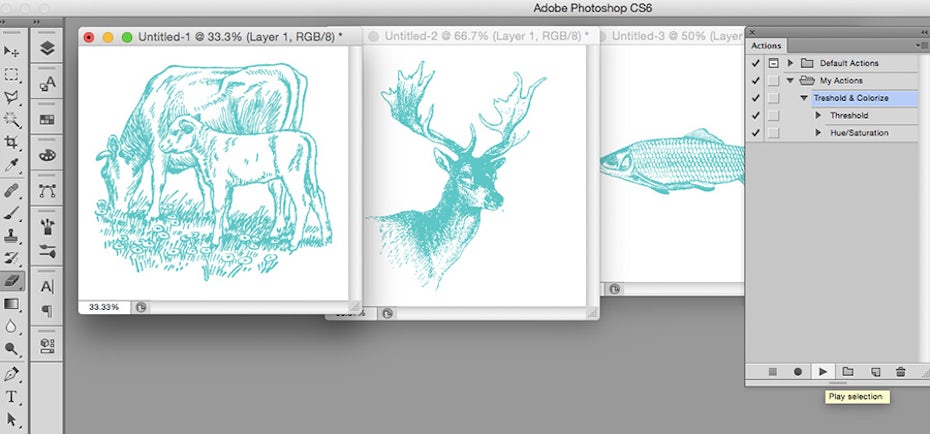Toggle checkmark for Default Actions set
Image resolution: width=930 pixels, height=434 pixels.
coord(755,63)
